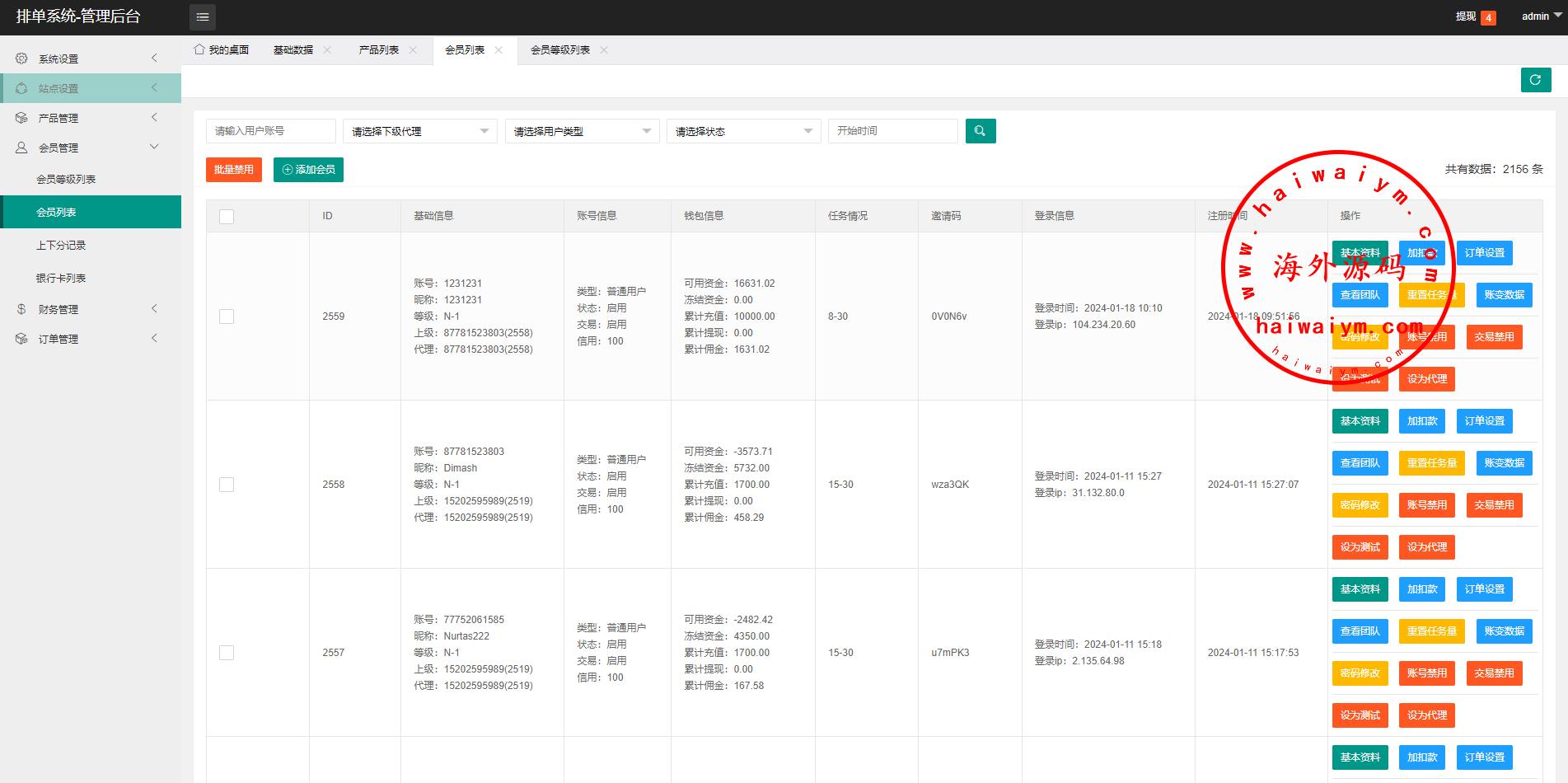Close the 基础数据 tab with its X icon
This screenshot has width=1568, height=783.
pos(327,50)
